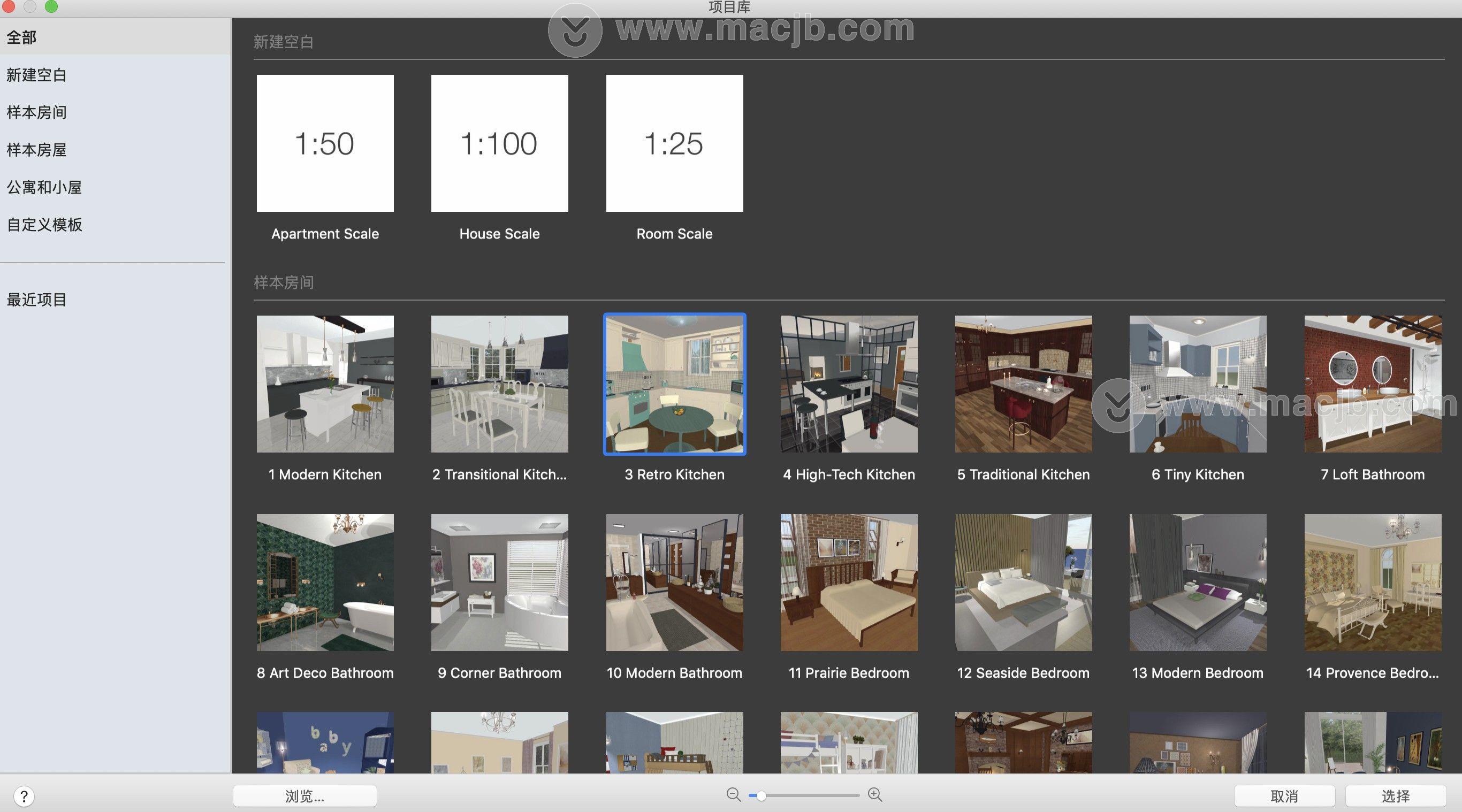Open the 1 Modern Kitchen sample

pos(325,384)
